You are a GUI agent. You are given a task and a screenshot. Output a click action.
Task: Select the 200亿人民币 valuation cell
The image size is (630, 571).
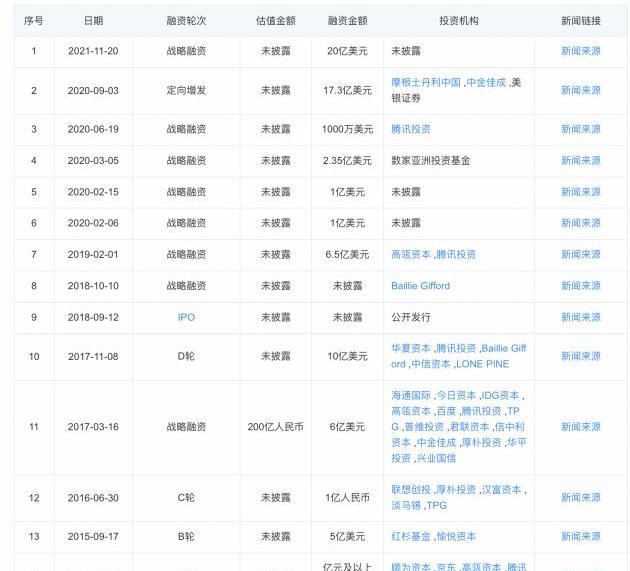tap(276, 427)
